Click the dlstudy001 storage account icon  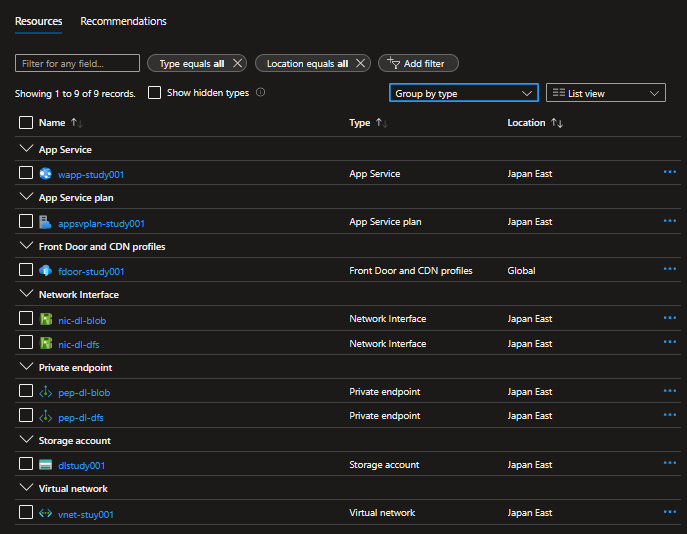coord(46,464)
